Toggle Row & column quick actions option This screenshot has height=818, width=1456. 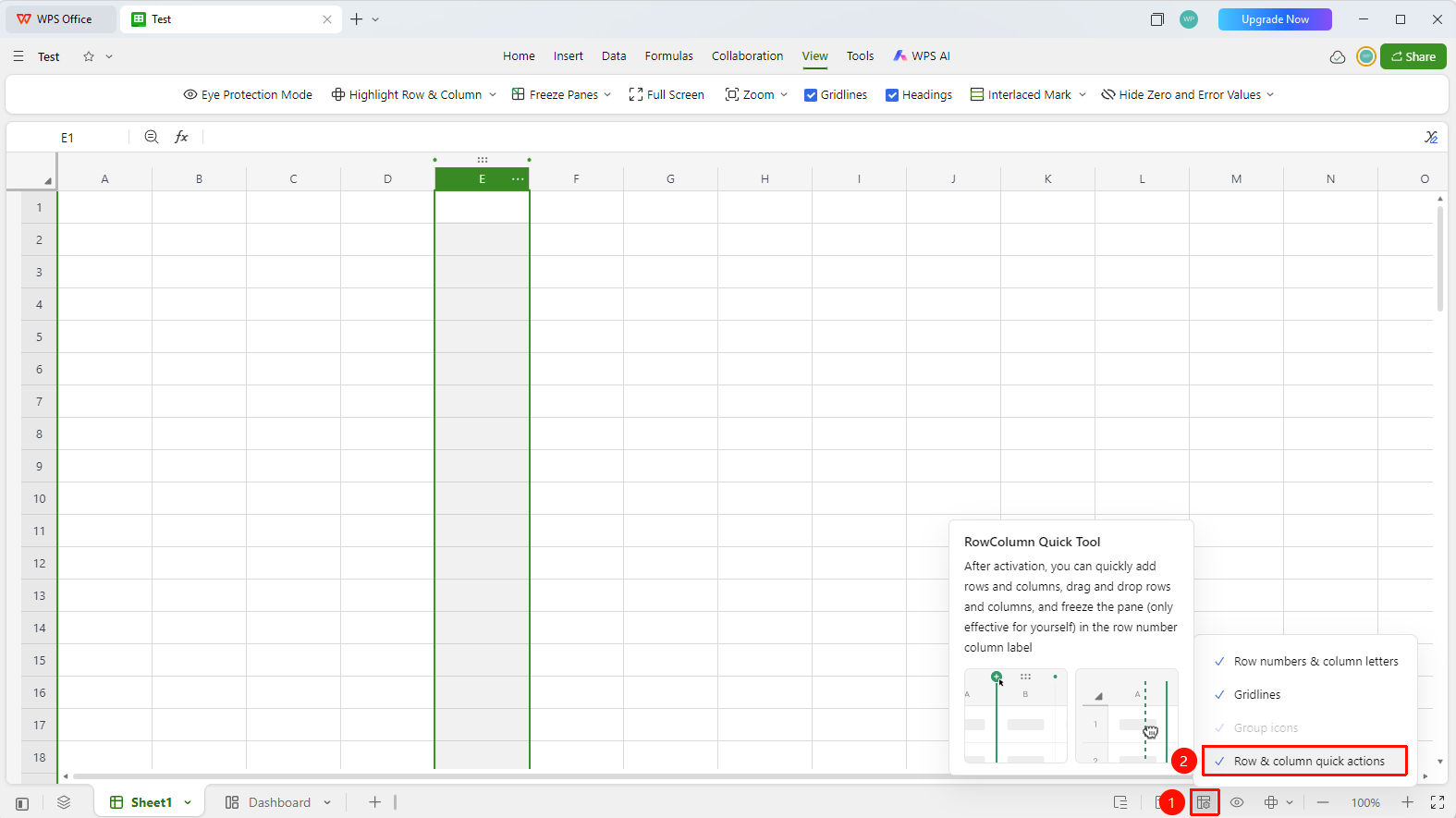pos(1305,762)
